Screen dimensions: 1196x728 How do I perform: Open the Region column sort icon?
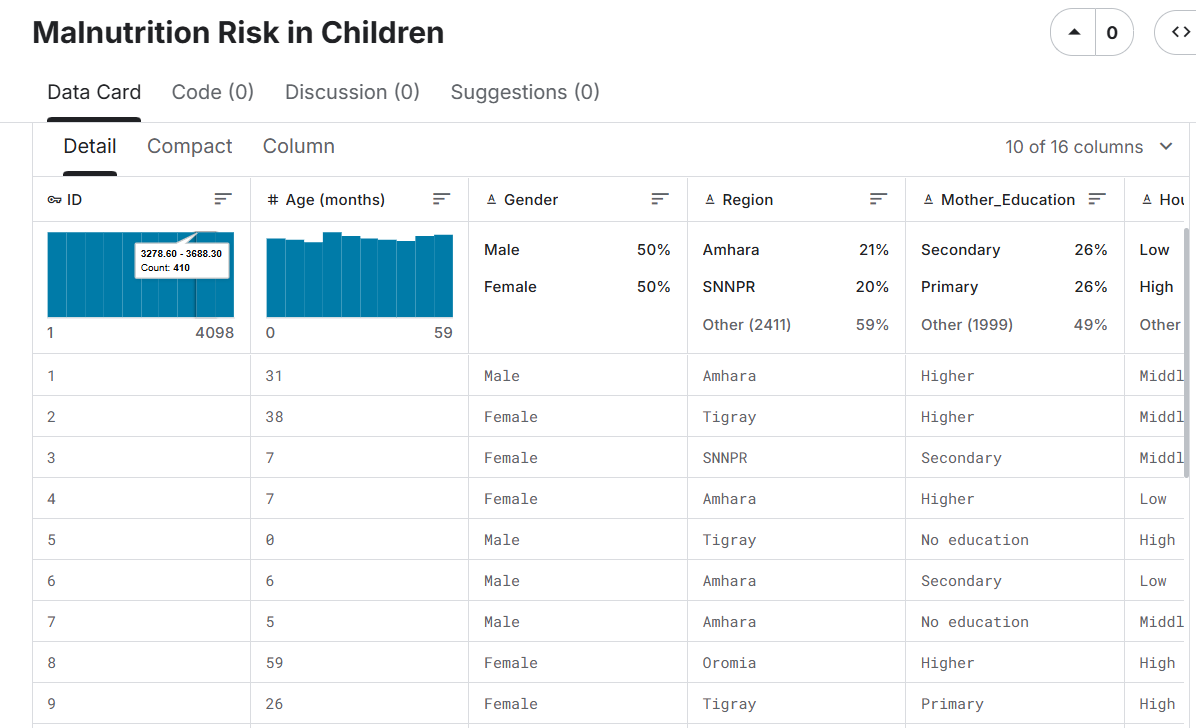pos(878,199)
